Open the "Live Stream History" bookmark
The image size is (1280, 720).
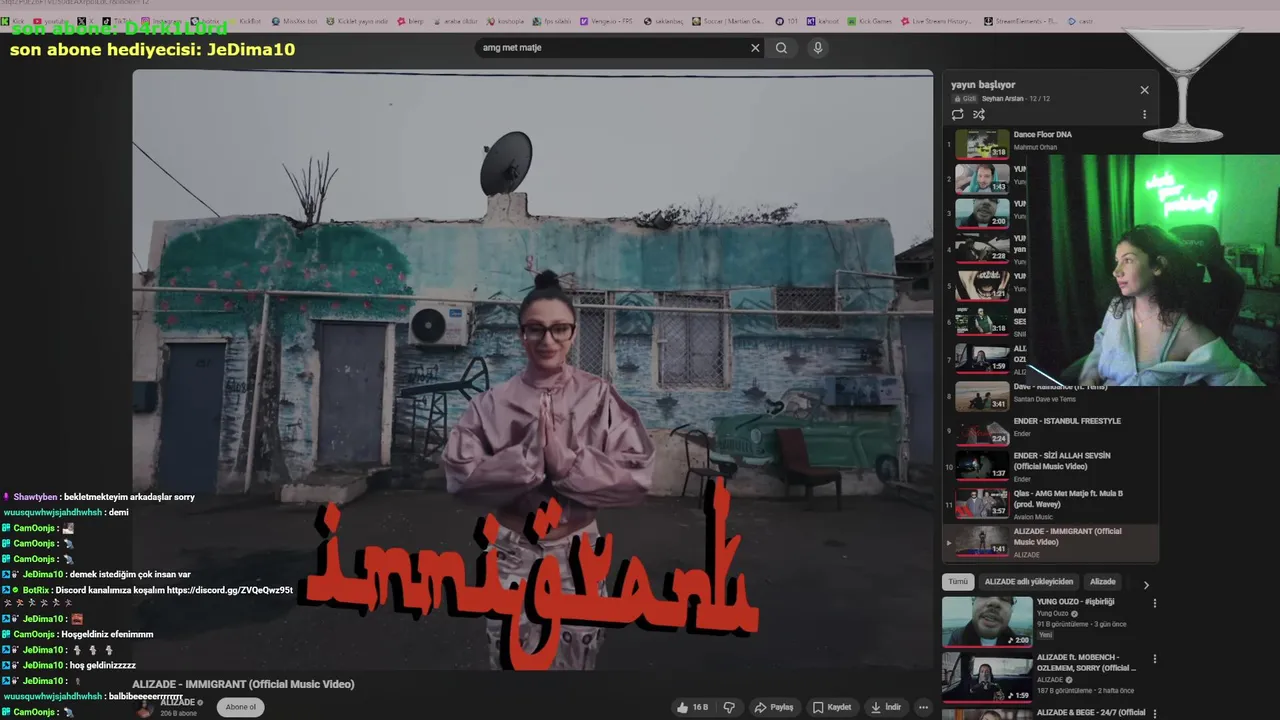(x=937, y=21)
